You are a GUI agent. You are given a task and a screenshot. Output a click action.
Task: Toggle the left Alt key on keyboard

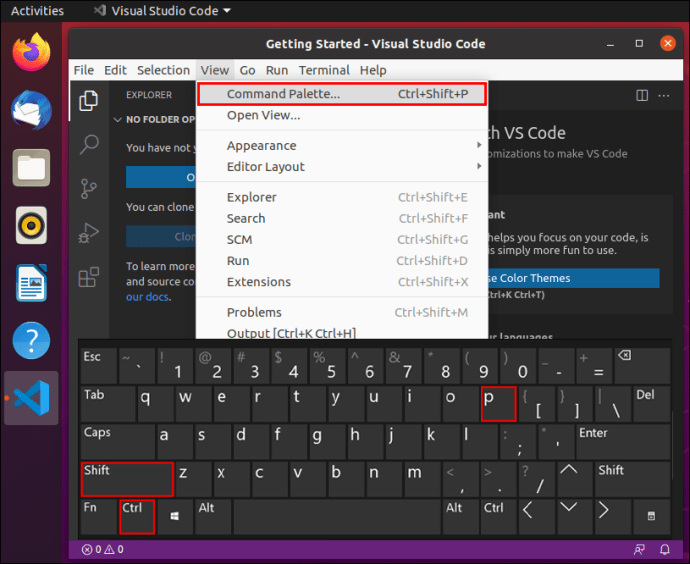pyautogui.click(x=213, y=516)
